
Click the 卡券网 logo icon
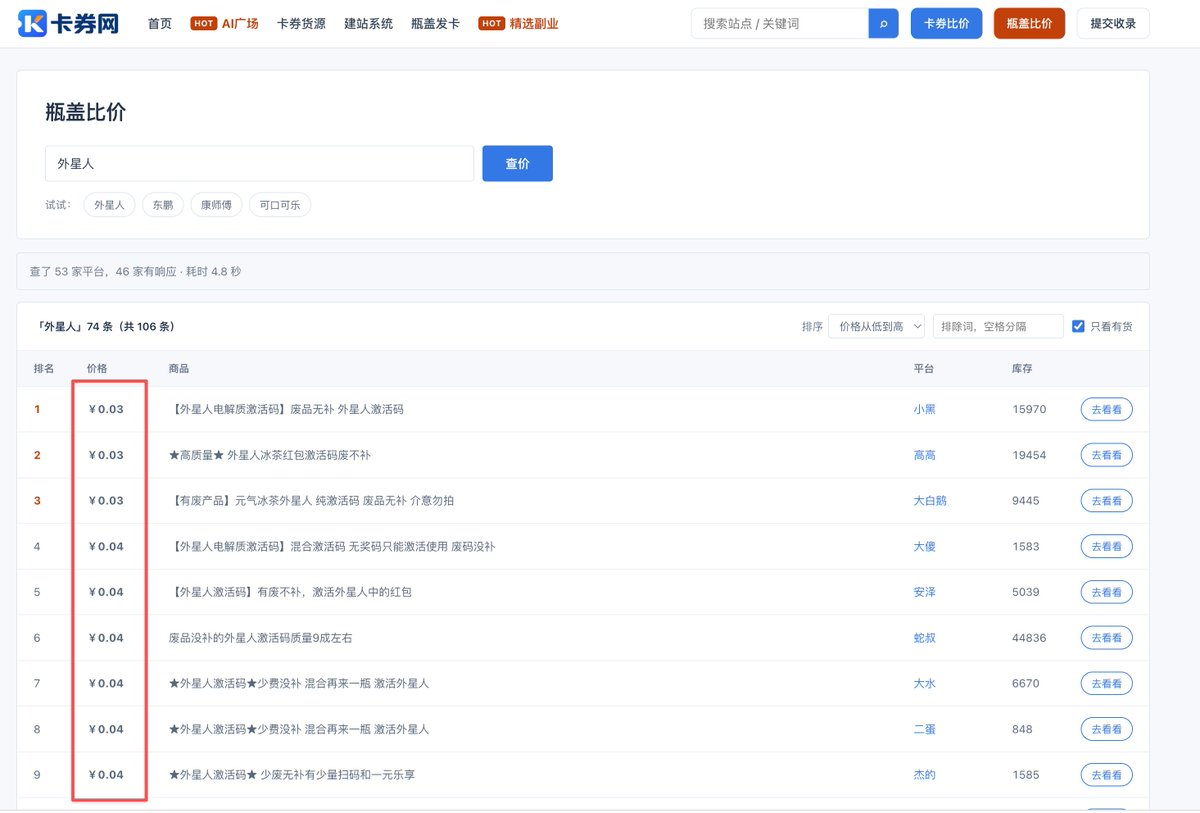[32, 23]
